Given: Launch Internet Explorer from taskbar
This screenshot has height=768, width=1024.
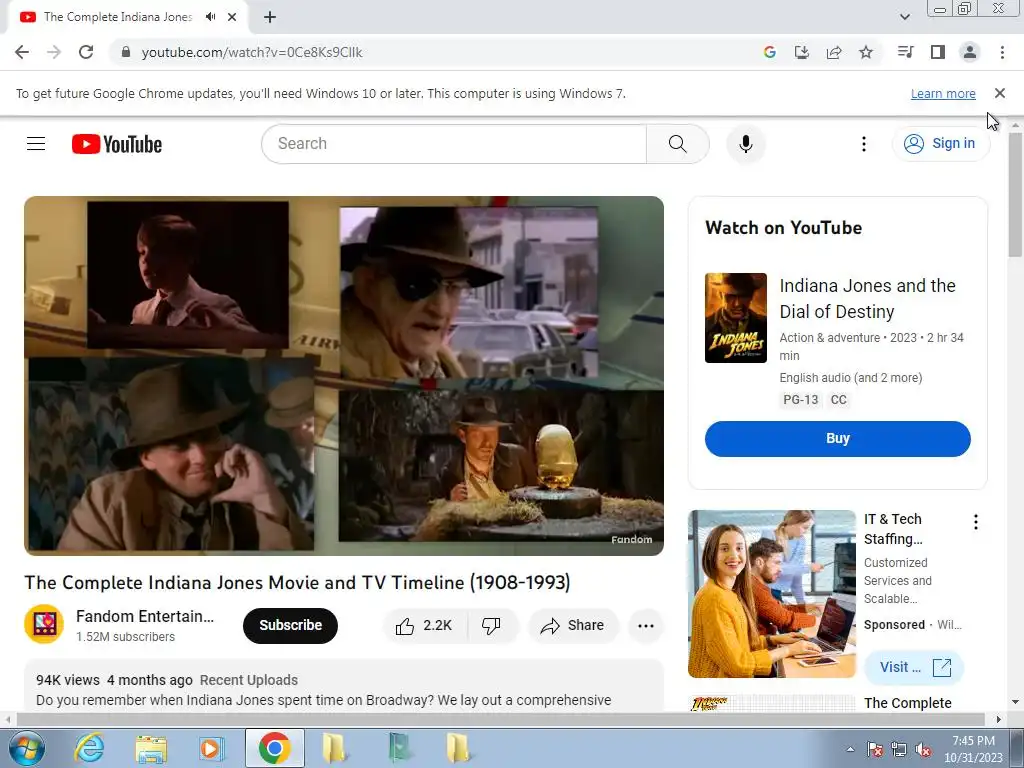Looking at the screenshot, I should pyautogui.click(x=89, y=748).
